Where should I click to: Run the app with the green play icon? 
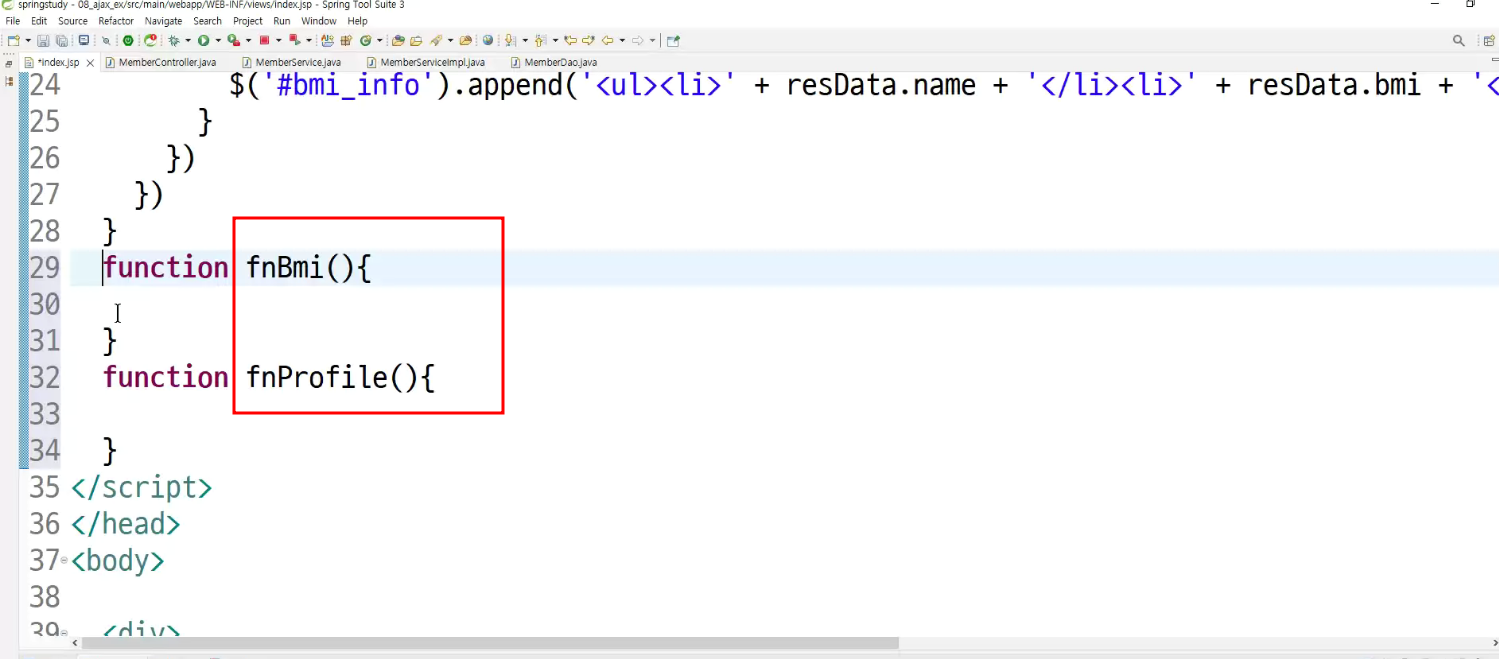203,41
